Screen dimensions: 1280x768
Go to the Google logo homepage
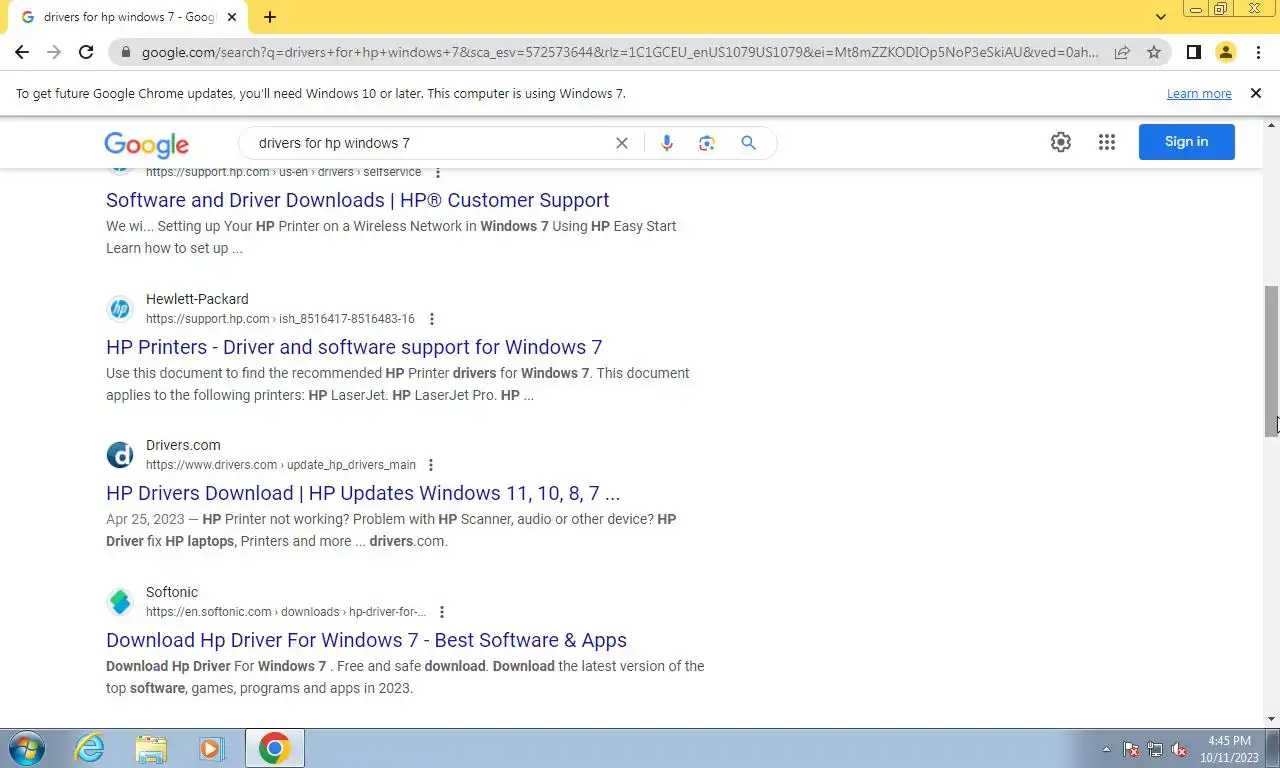pyautogui.click(x=146, y=145)
